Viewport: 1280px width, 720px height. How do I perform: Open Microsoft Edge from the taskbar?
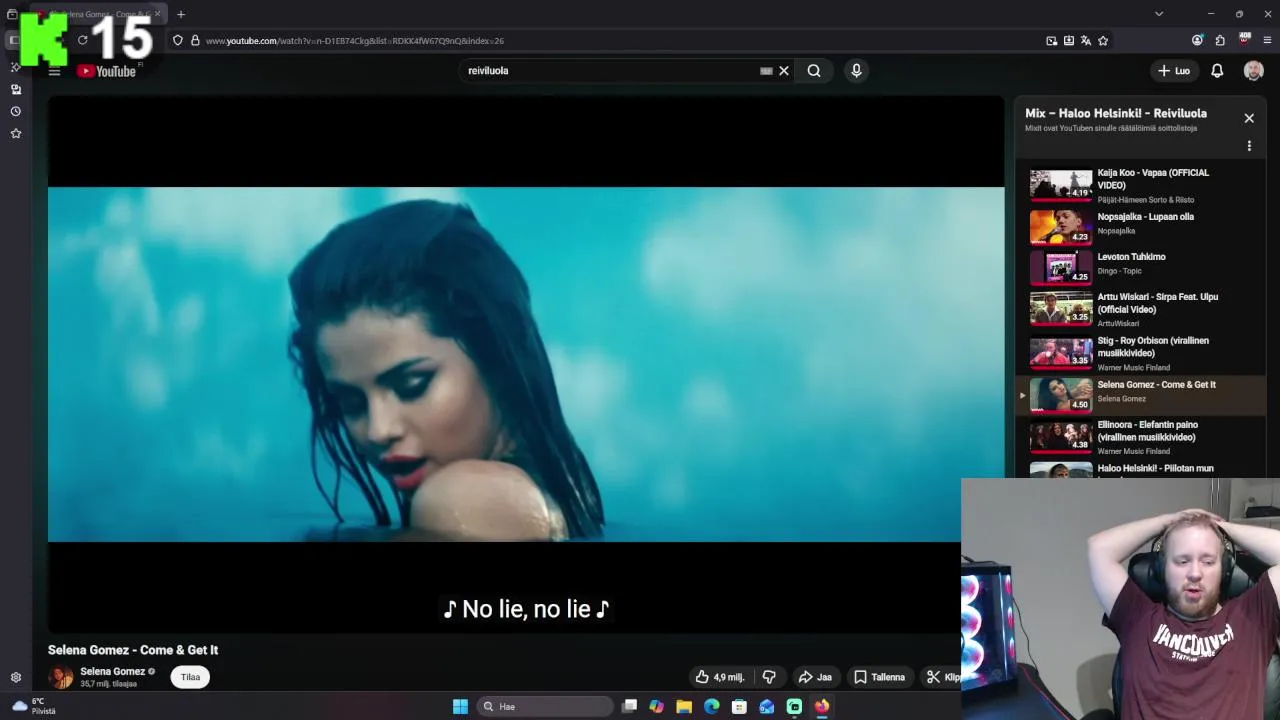click(711, 707)
